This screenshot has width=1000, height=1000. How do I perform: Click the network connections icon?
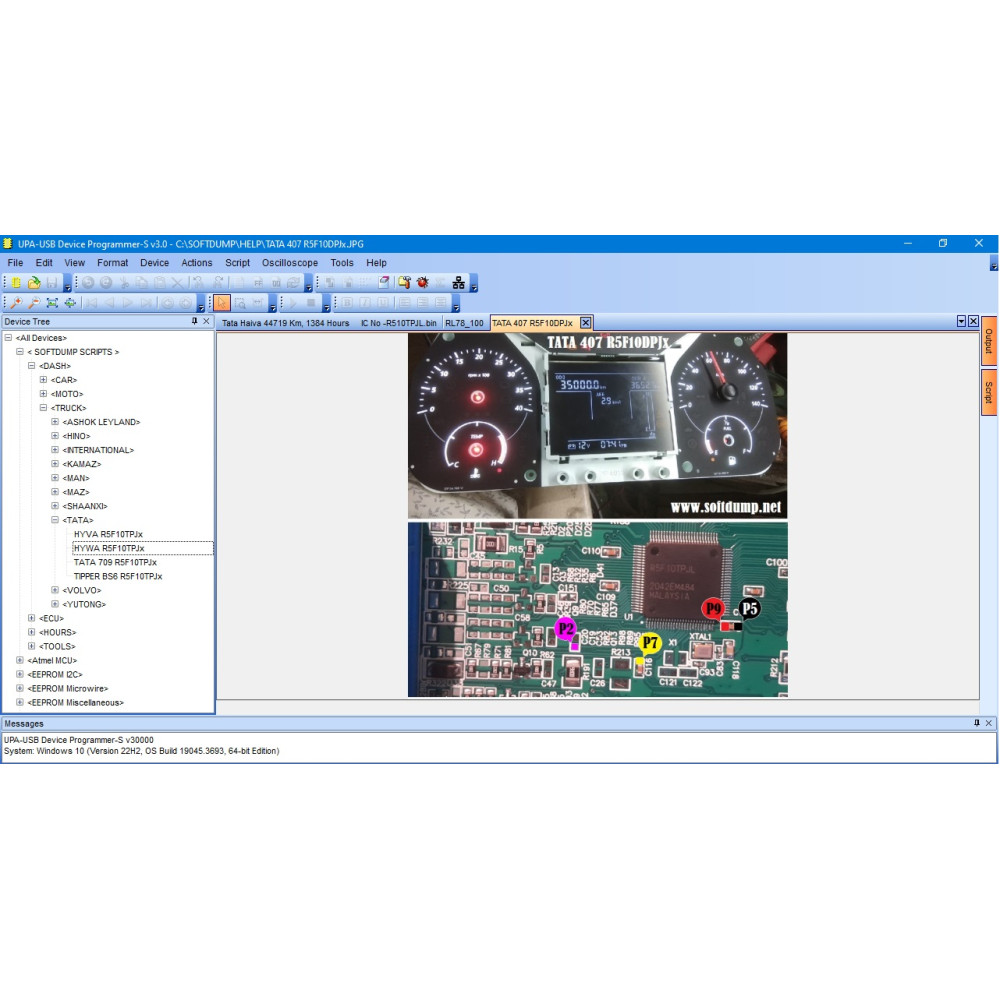(x=459, y=283)
